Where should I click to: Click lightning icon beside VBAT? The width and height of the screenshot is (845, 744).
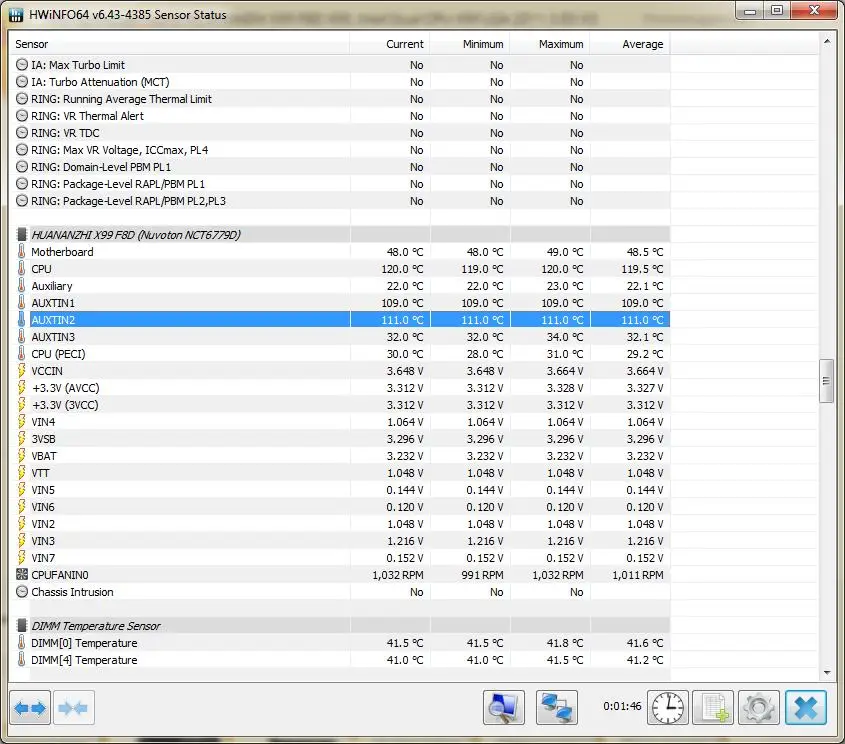click(22, 456)
